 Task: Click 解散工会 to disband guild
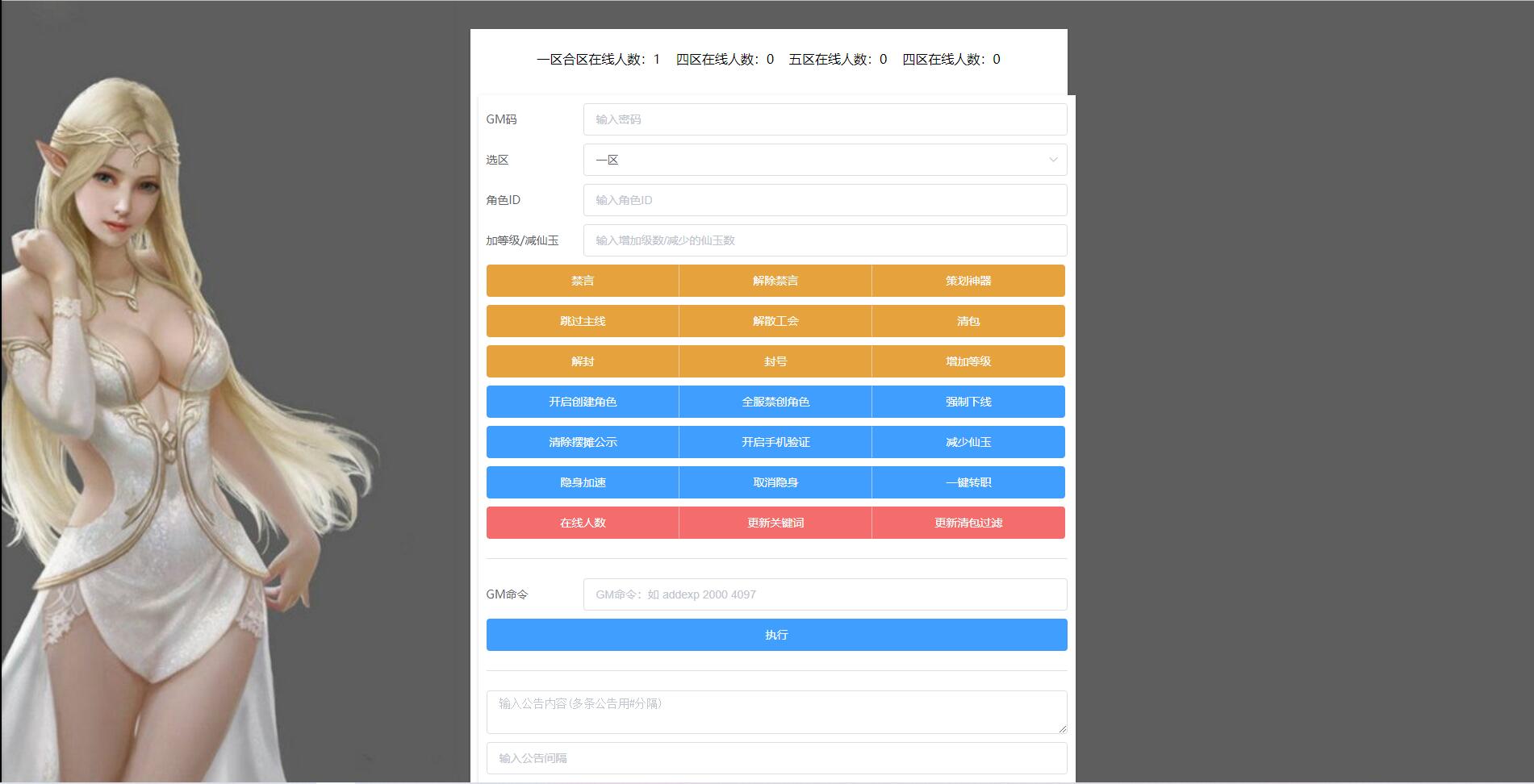[x=775, y=321]
